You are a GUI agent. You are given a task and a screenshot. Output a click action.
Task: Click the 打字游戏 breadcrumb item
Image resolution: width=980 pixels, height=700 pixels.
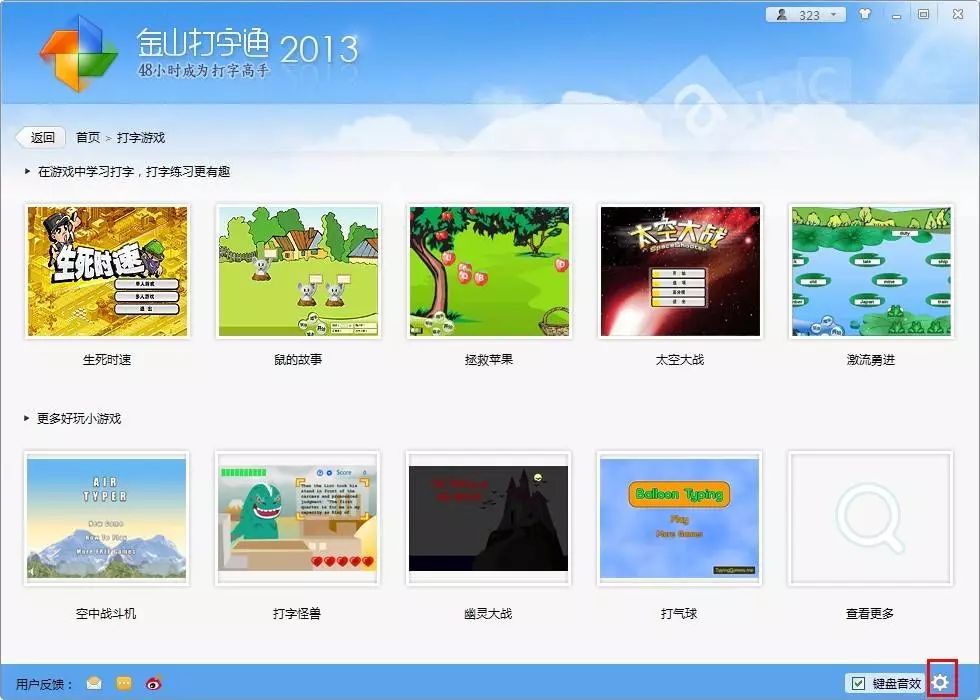(141, 138)
